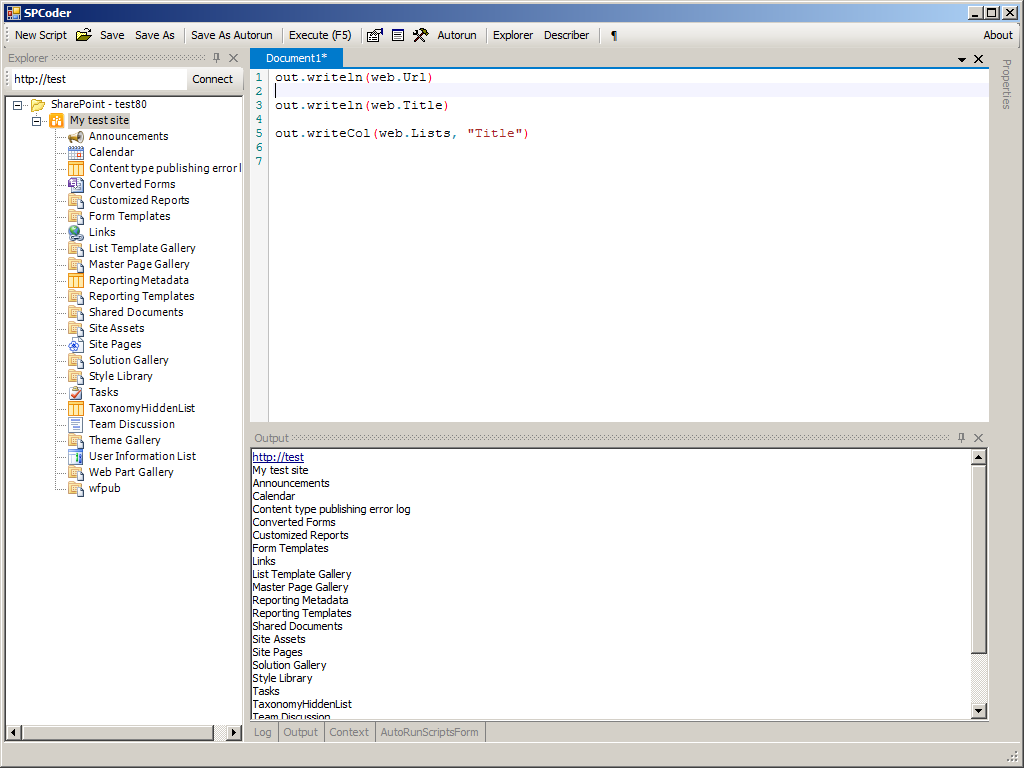1024x768 pixels.
Task: Select wfpub in the tree
Action: tap(104, 488)
